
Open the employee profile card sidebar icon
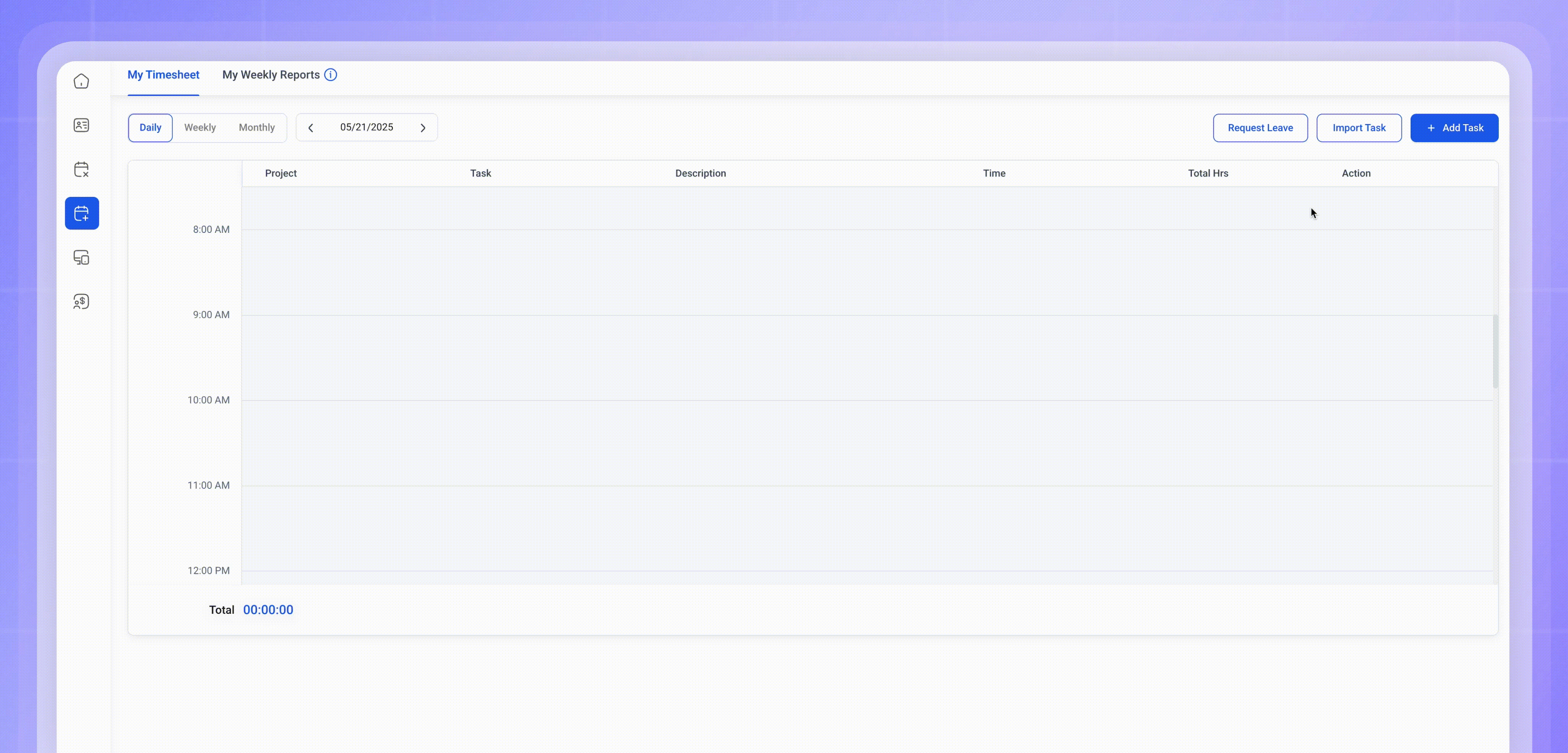82,125
